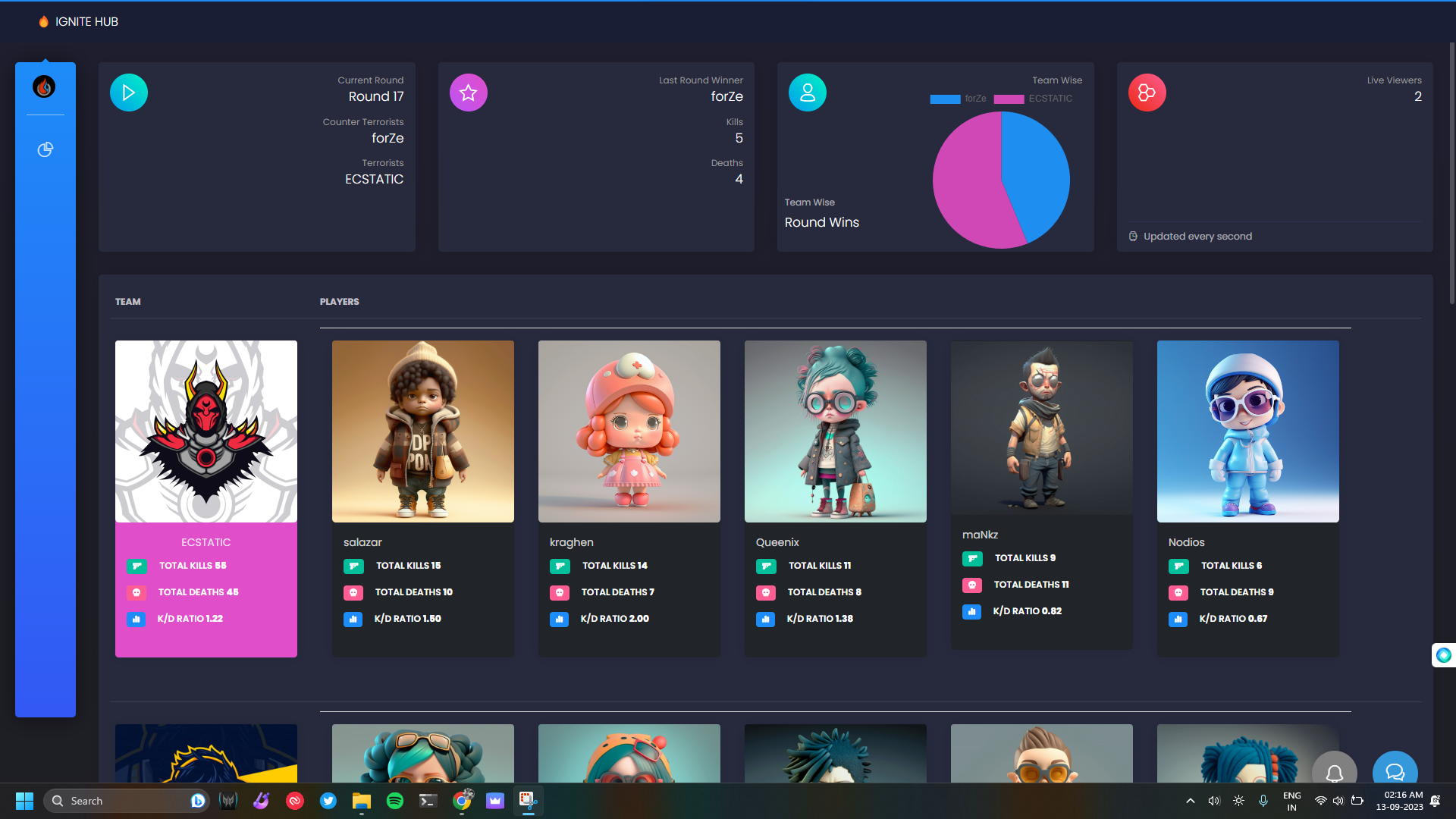Image resolution: width=1456 pixels, height=819 pixels.
Task: Open Spotify from the taskbar
Action: tap(395, 801)
